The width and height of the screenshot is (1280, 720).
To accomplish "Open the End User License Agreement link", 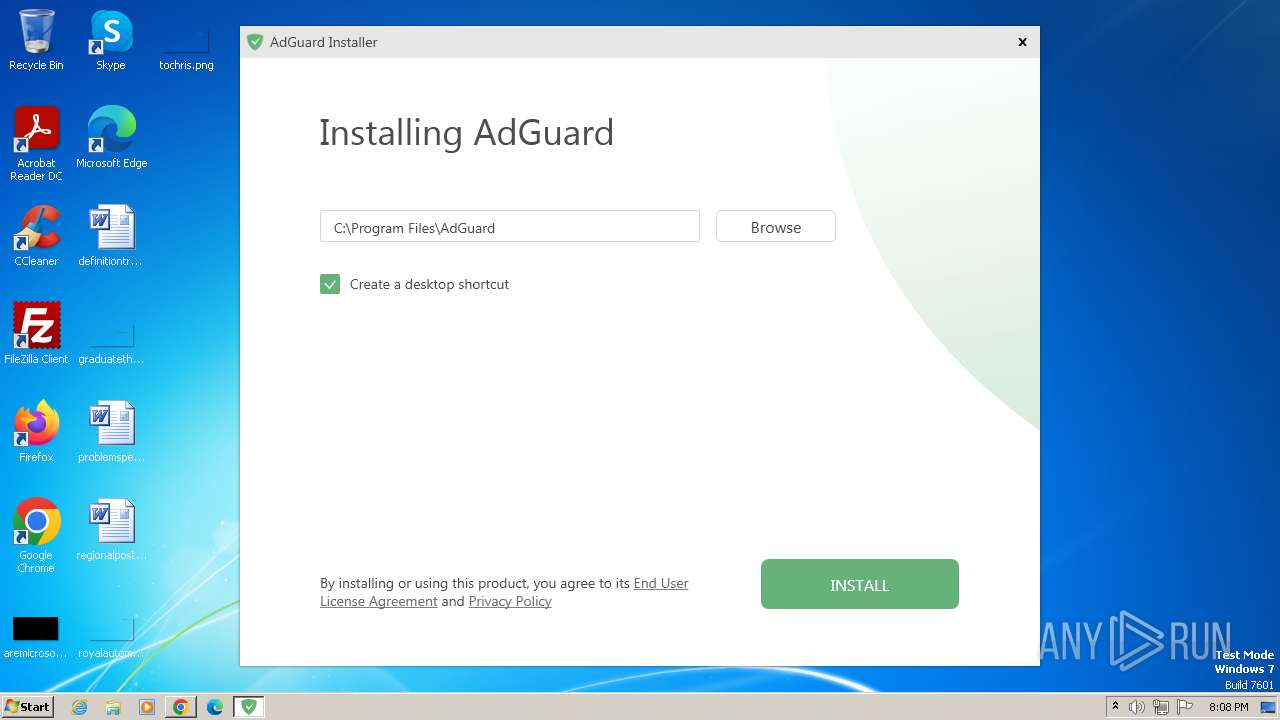I will [x=504, y=592].
